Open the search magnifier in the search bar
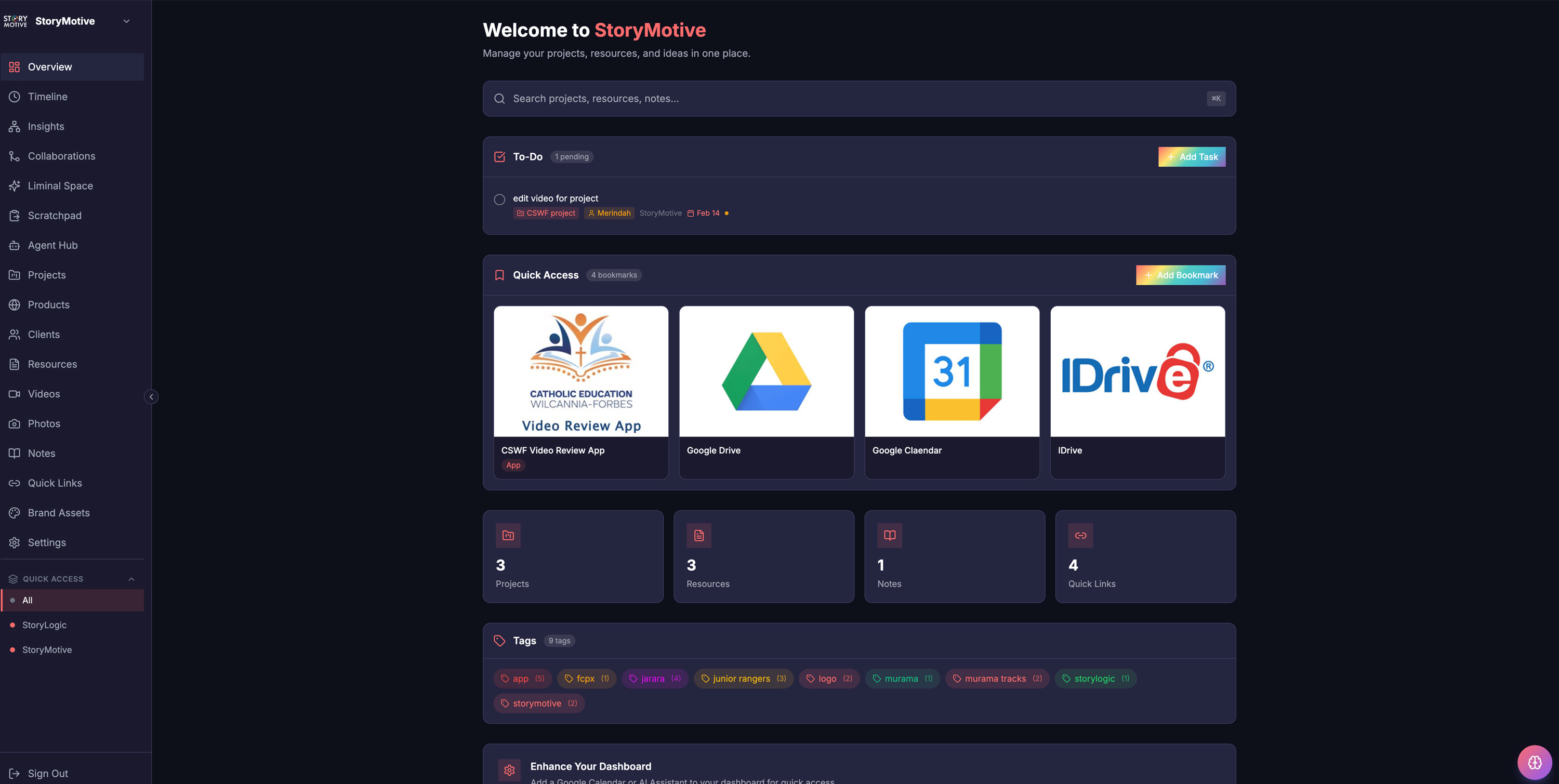The height and width of the screenshot is (784, 1559). point(499,98)
